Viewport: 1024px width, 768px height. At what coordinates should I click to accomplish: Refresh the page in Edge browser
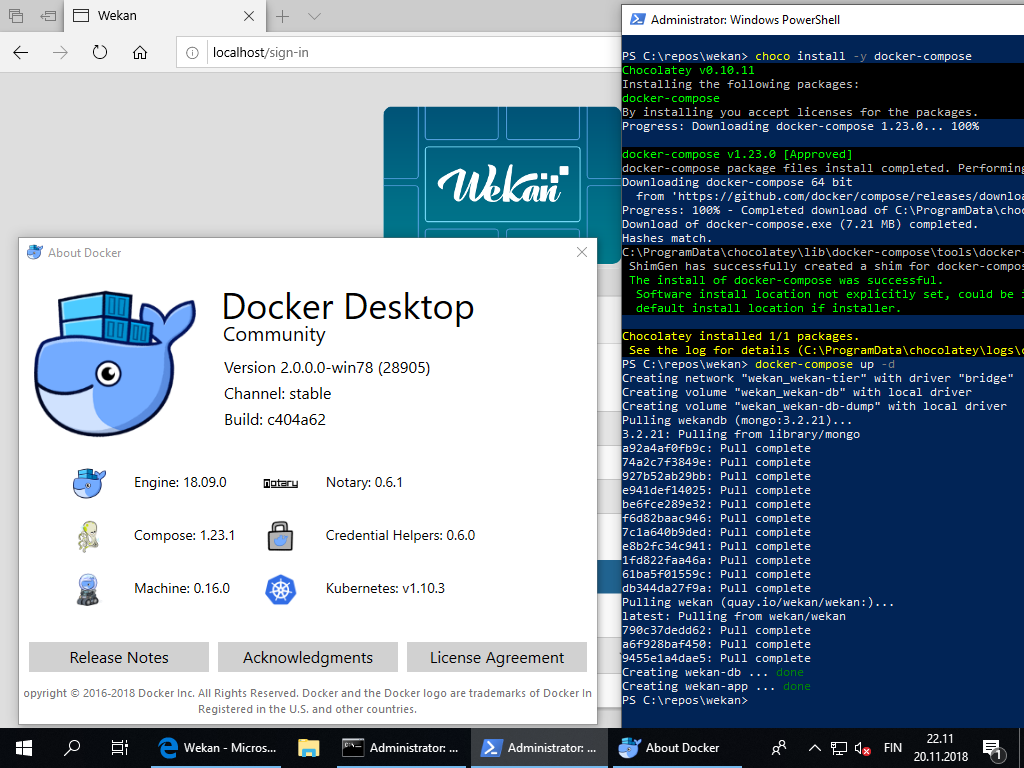100,52
